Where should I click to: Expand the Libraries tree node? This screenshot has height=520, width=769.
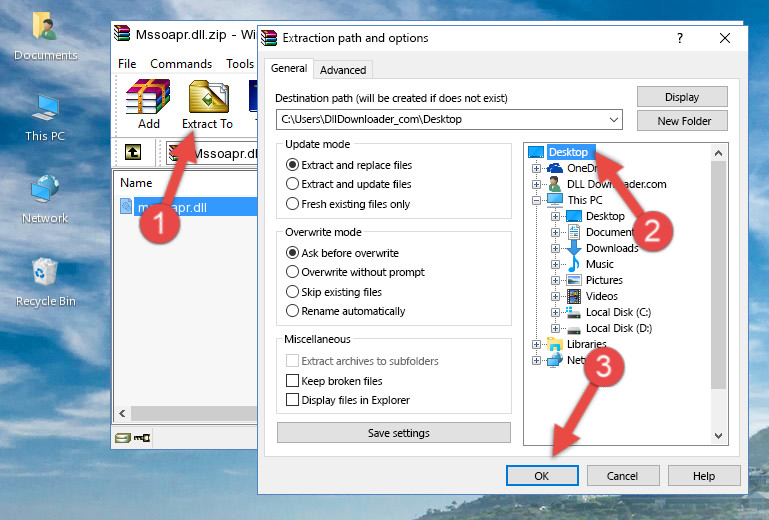tap(536, 344)
